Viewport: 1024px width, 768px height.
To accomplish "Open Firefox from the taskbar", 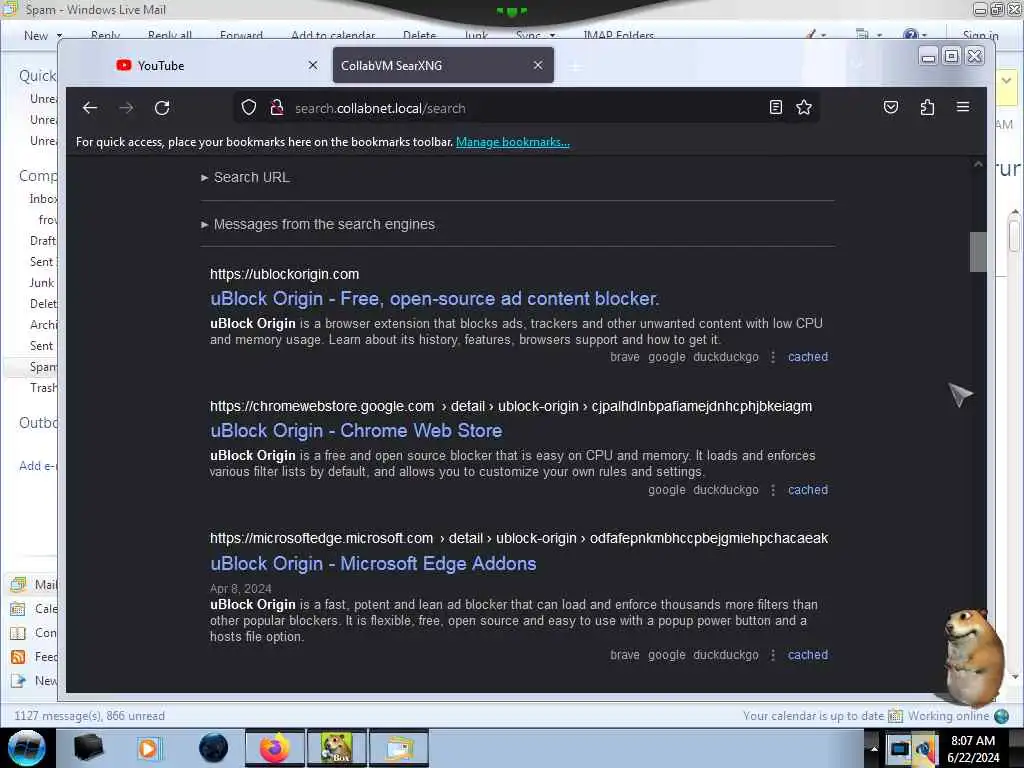I will [274, 748].
